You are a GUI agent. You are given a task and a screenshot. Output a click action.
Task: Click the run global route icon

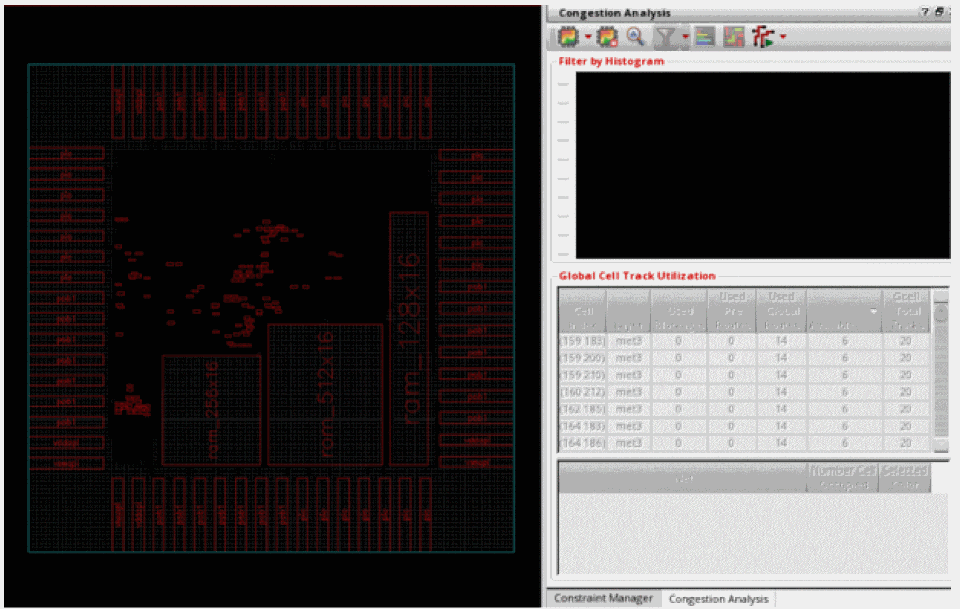764,38
